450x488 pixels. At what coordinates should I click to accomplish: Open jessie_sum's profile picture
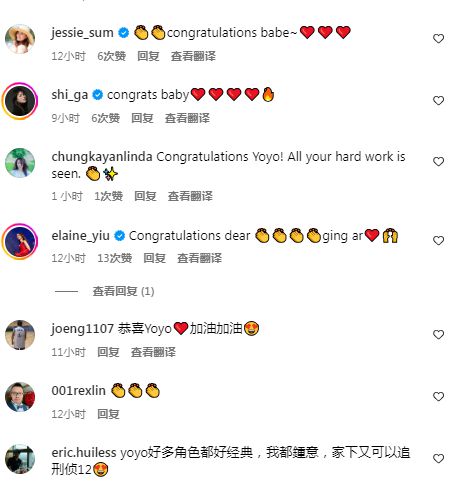(20, 39)
